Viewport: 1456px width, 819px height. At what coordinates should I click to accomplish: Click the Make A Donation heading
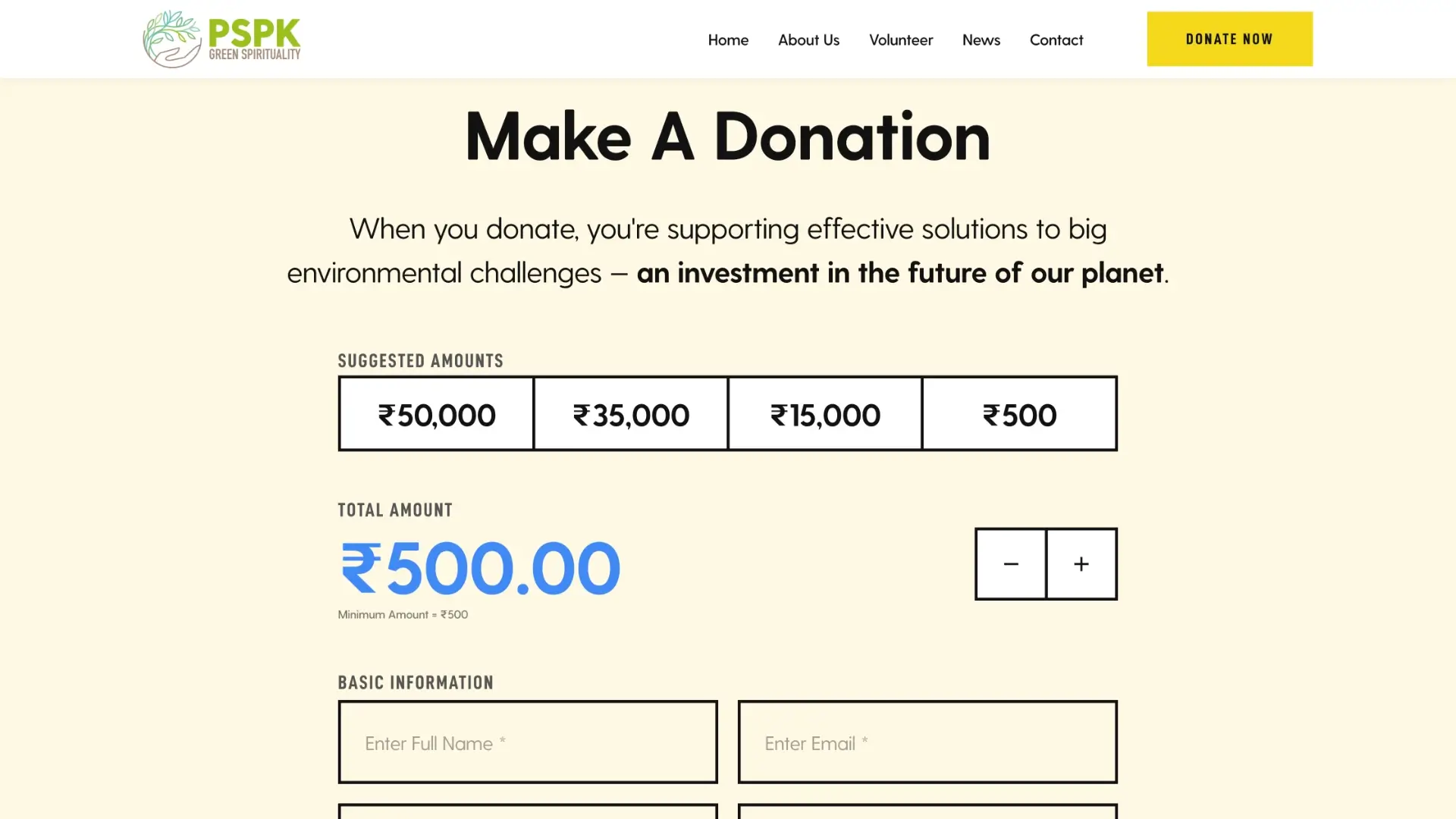(x=728, y=136)
